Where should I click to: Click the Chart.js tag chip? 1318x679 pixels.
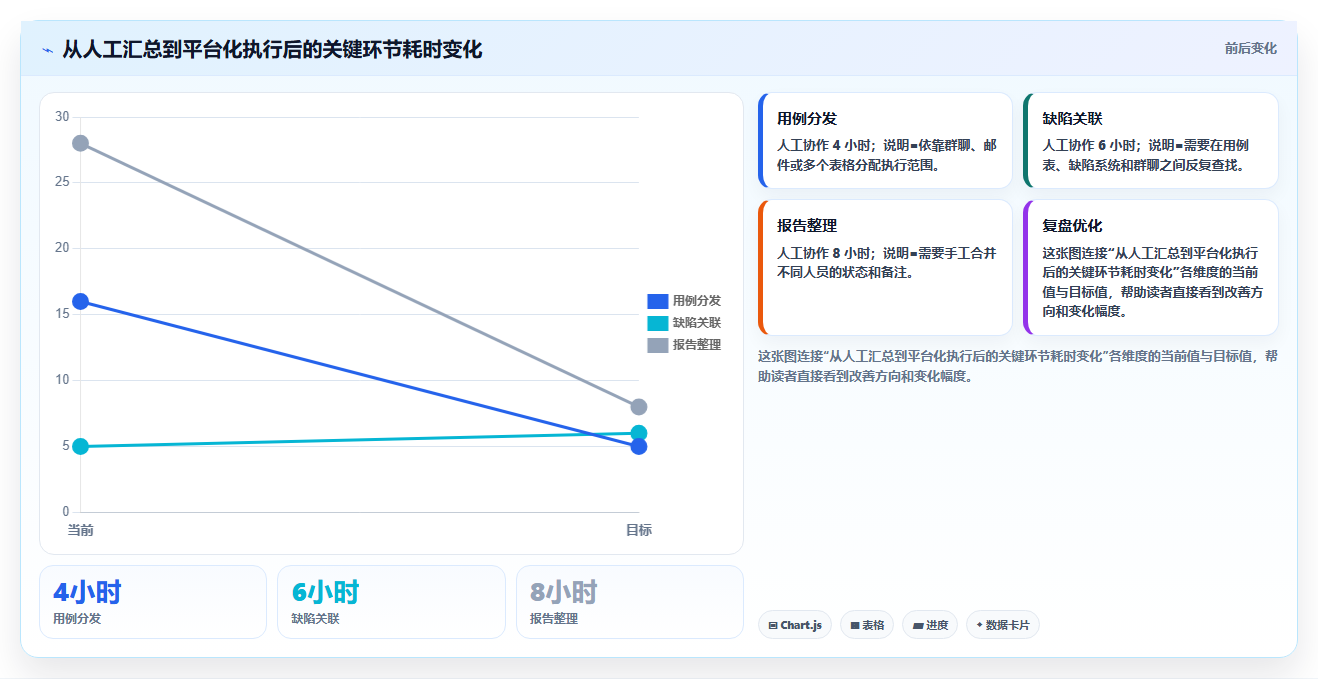[795, 625]
